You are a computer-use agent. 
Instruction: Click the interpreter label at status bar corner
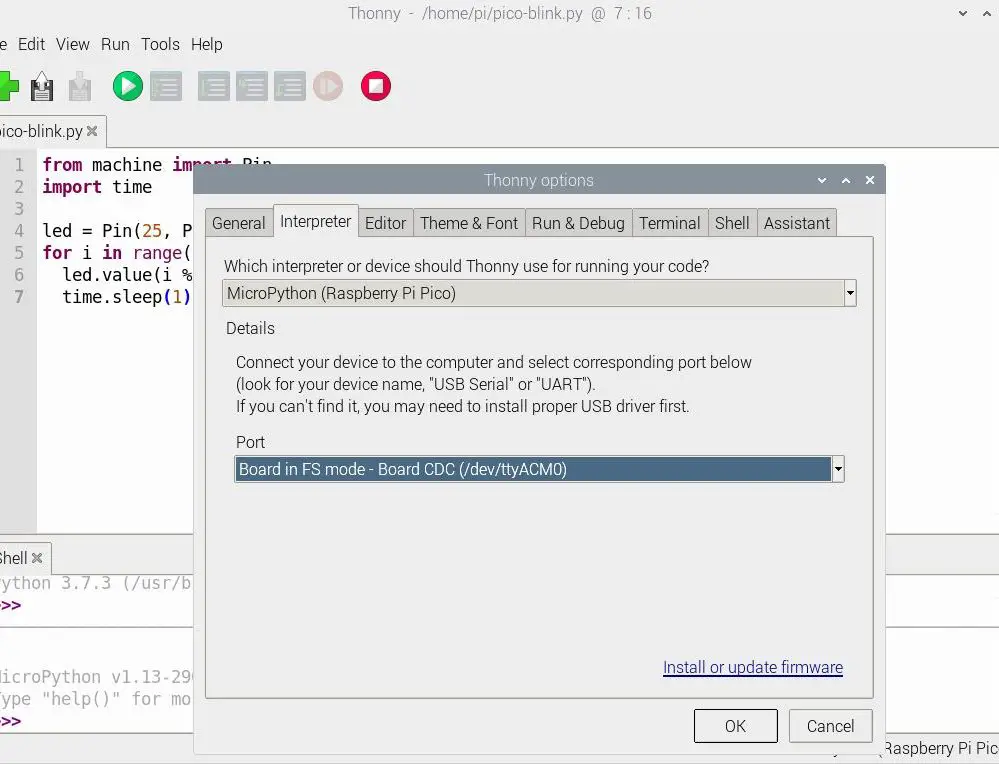pyautogui.click(x=941, y=748)
